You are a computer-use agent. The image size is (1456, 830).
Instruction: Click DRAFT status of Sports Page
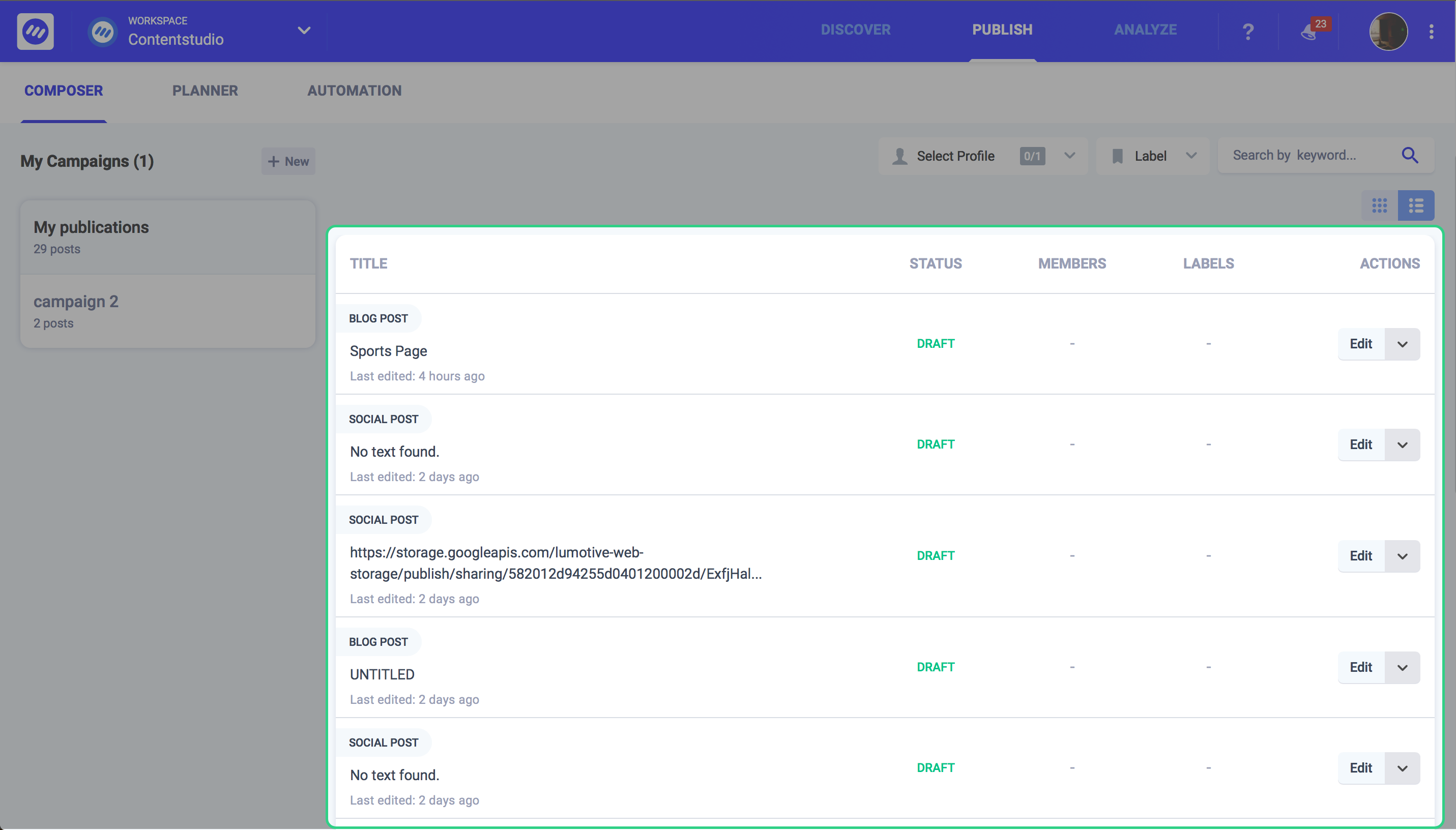936,344
